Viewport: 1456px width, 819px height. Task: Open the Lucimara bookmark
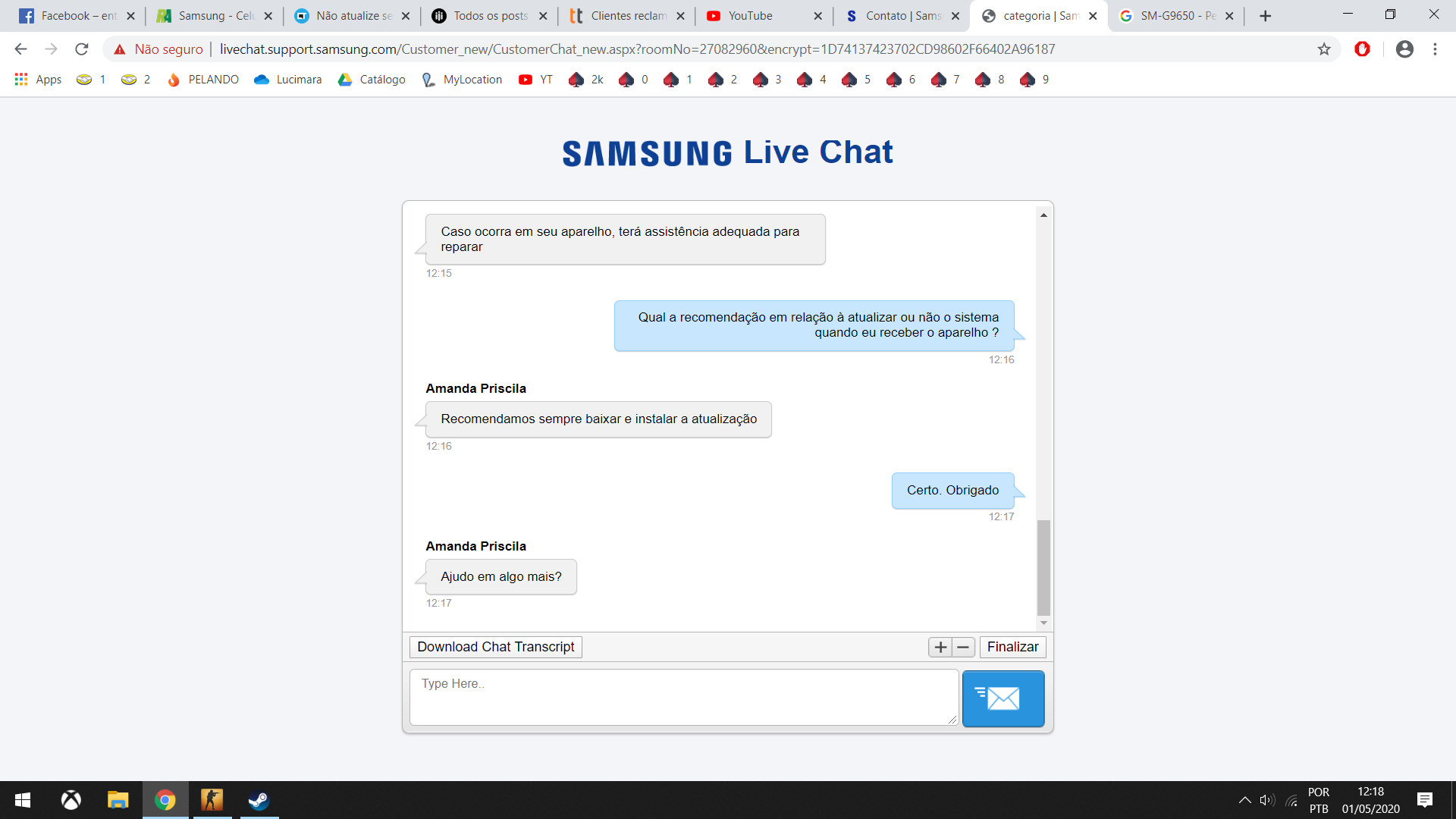point(288,80)
